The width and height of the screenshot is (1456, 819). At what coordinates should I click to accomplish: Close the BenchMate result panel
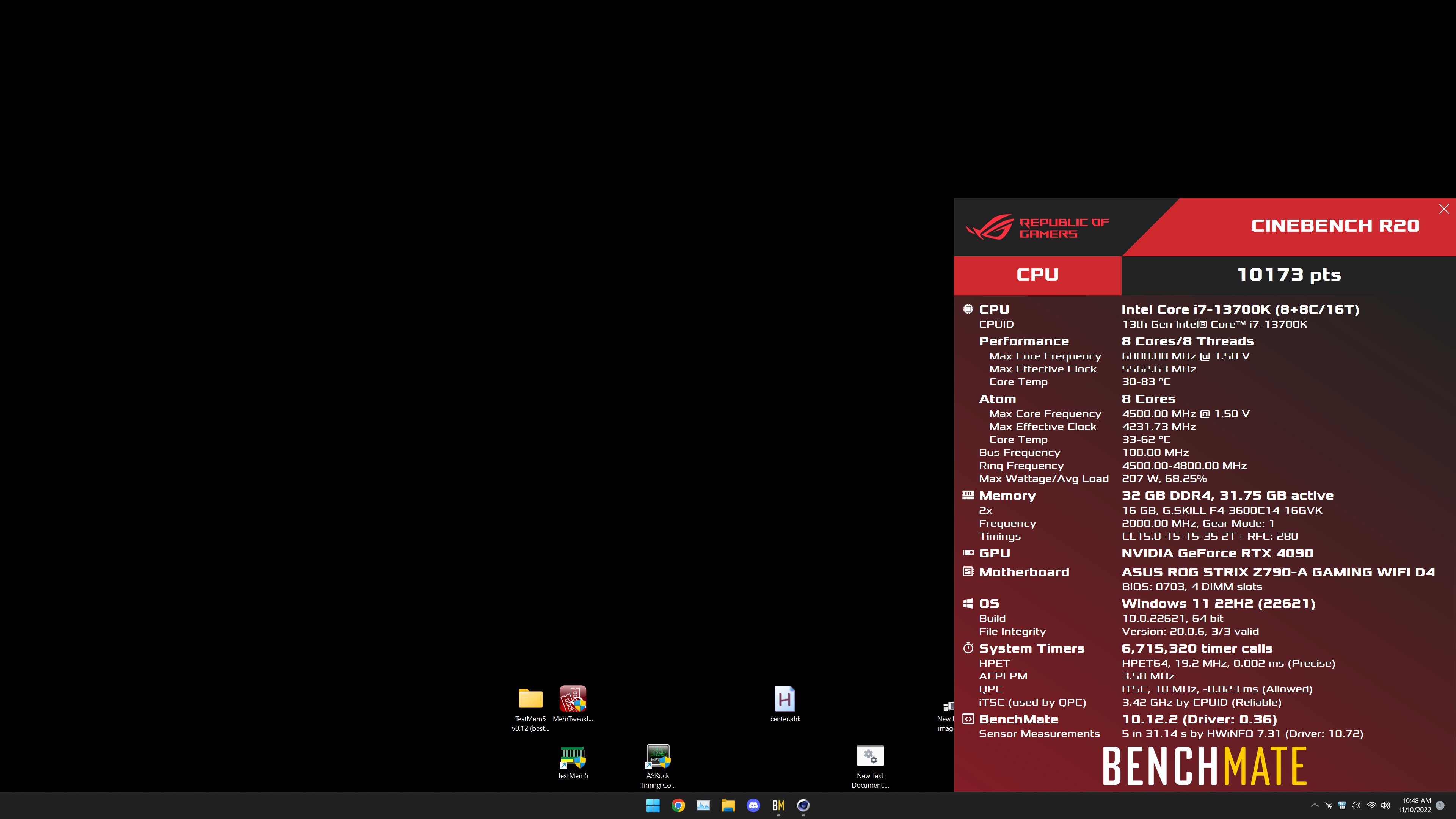[1444, 209]
